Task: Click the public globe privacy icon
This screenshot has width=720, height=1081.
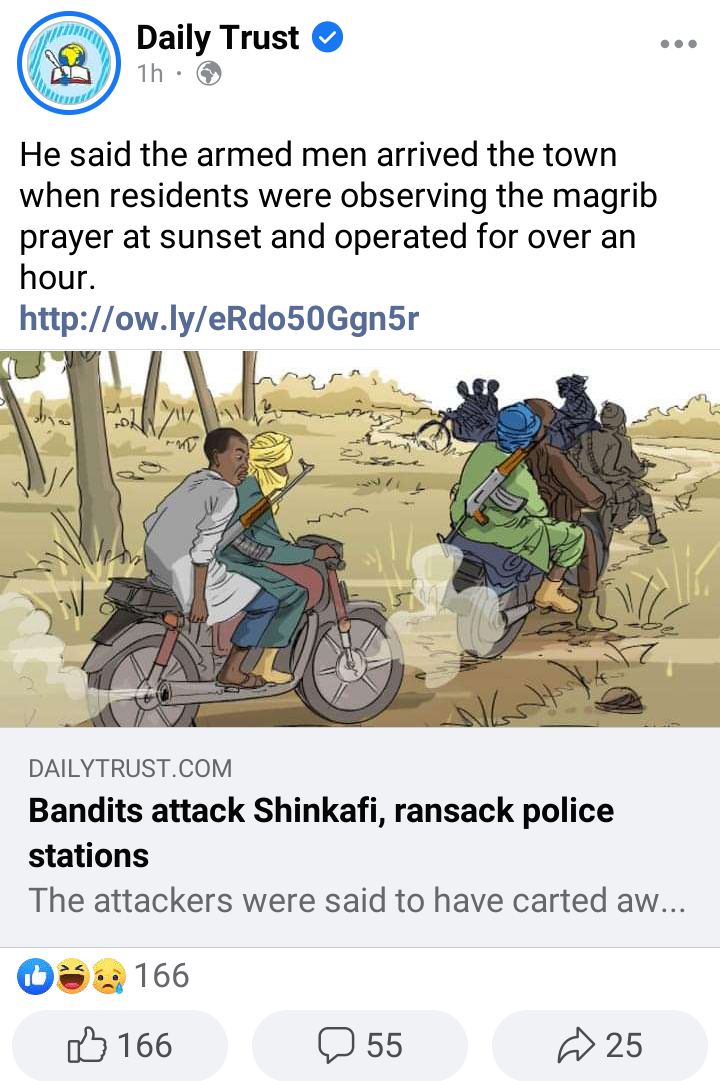Action: (209, 73)
